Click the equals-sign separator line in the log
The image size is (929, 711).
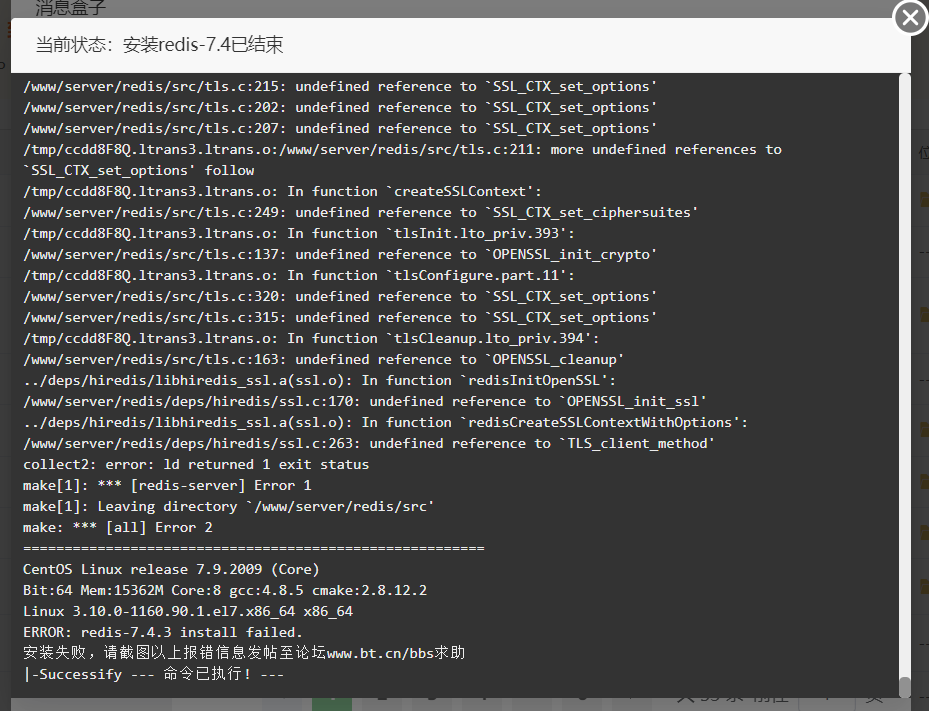coord(254,549)
